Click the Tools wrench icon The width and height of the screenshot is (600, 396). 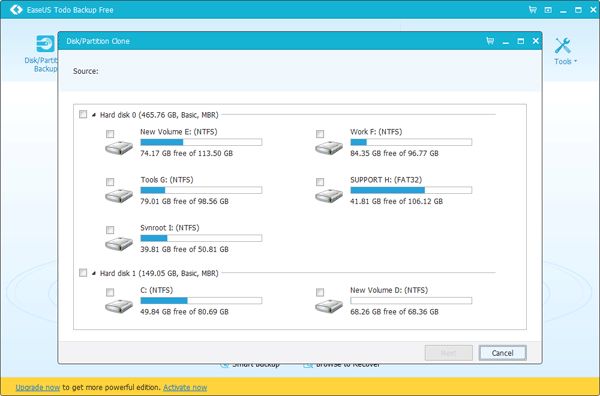pos(563,46)
